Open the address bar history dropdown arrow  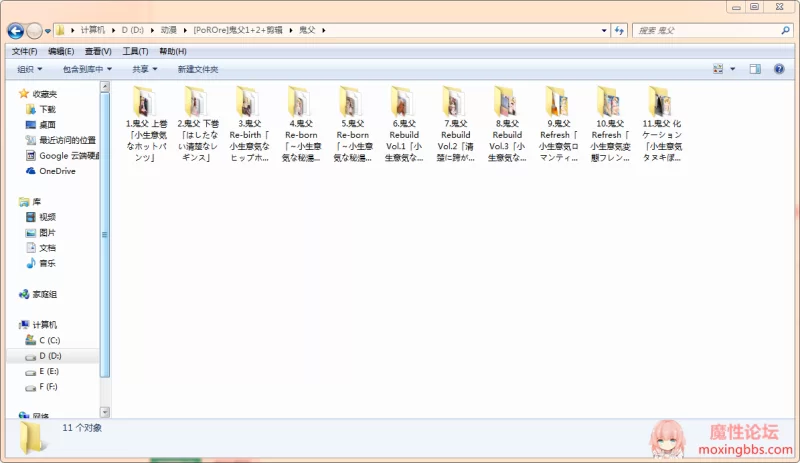point(604,31)
